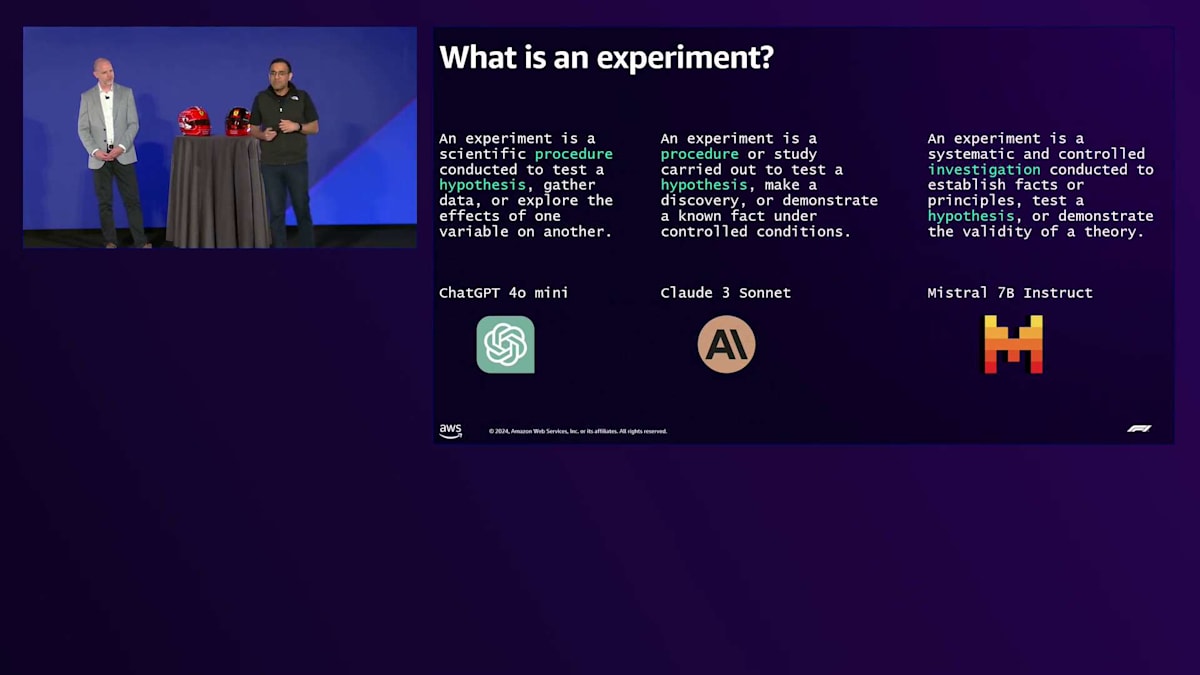Click "procedure" in the Claude definition

[700, 154]
